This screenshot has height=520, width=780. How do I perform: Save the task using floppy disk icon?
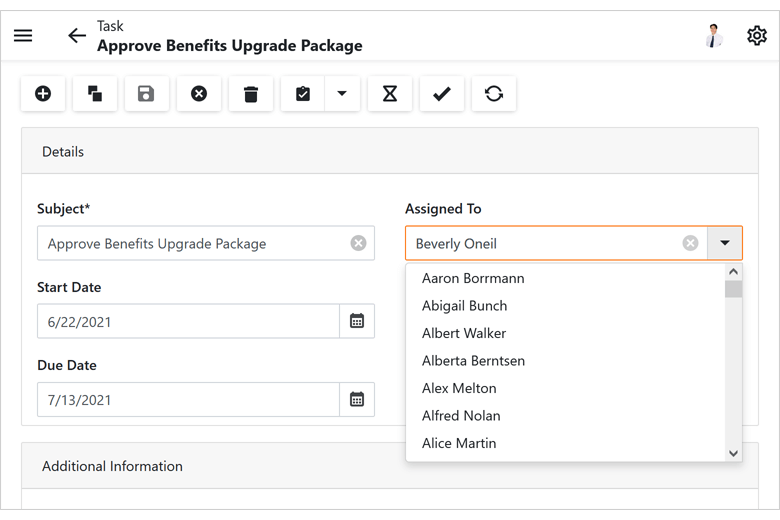coord(147,94)
